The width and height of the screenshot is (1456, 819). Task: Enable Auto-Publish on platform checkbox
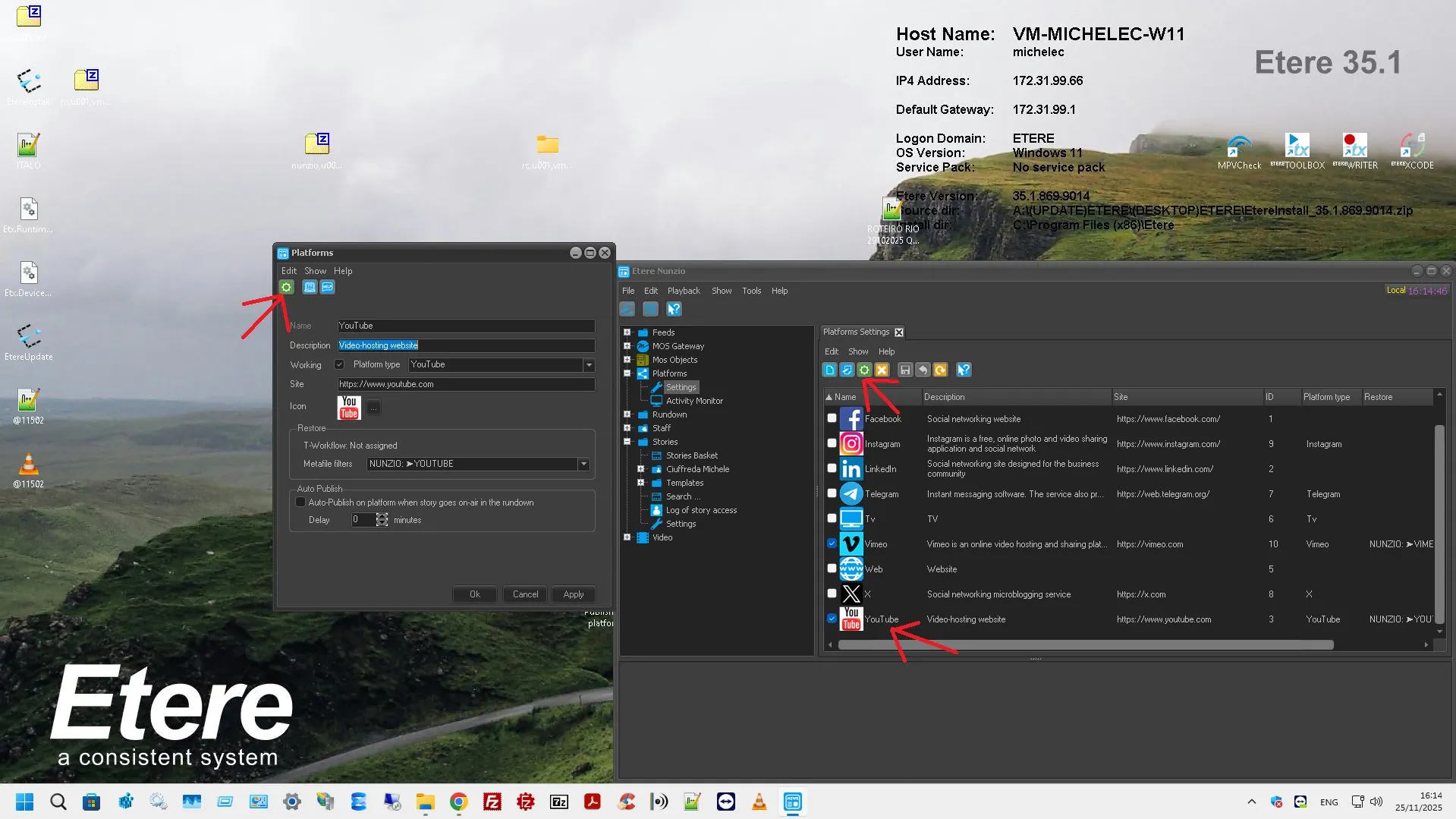[x=300, y=502]
